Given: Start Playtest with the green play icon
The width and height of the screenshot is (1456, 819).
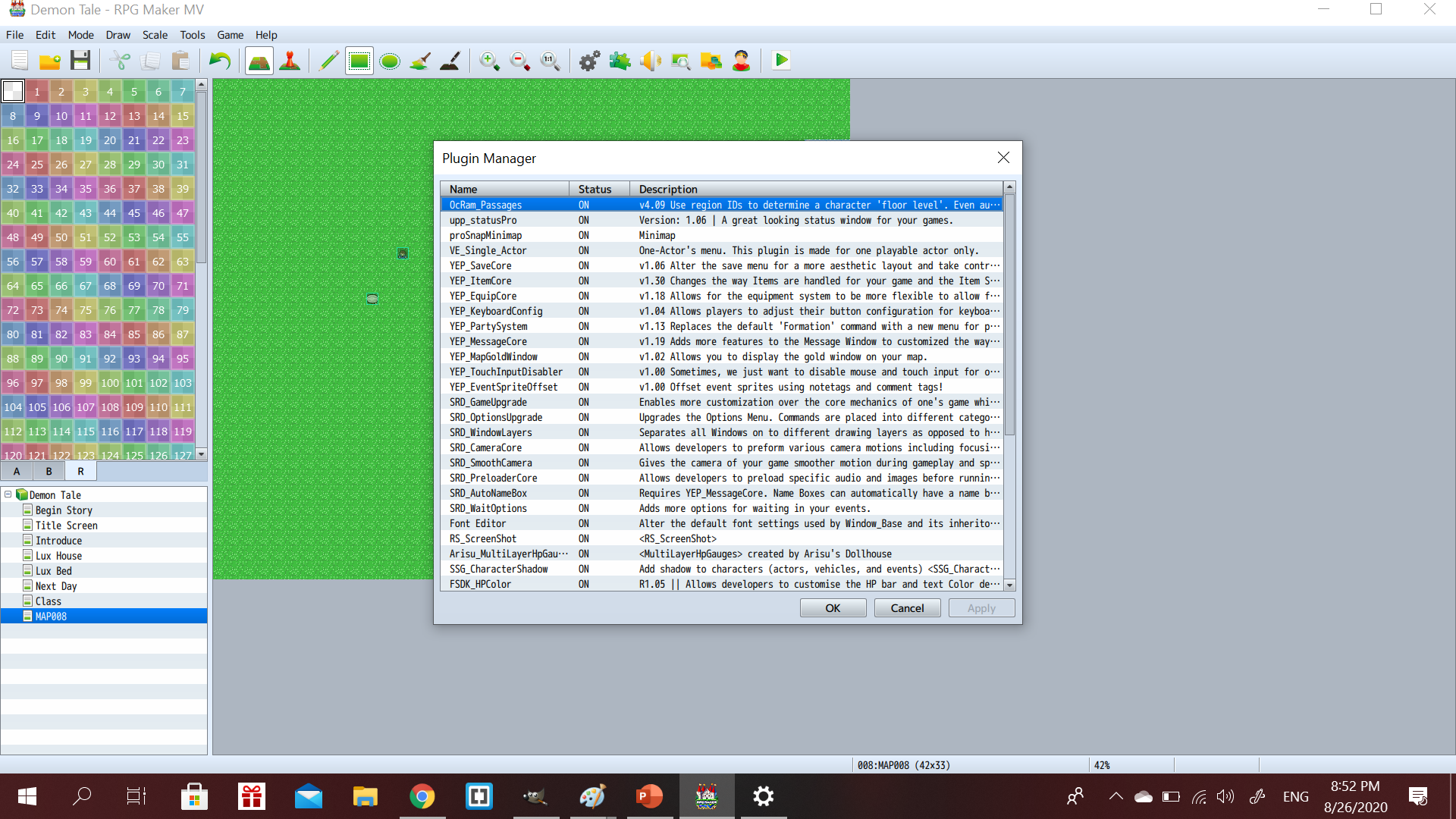Looking at the screenshot, I should coord(781,61).
